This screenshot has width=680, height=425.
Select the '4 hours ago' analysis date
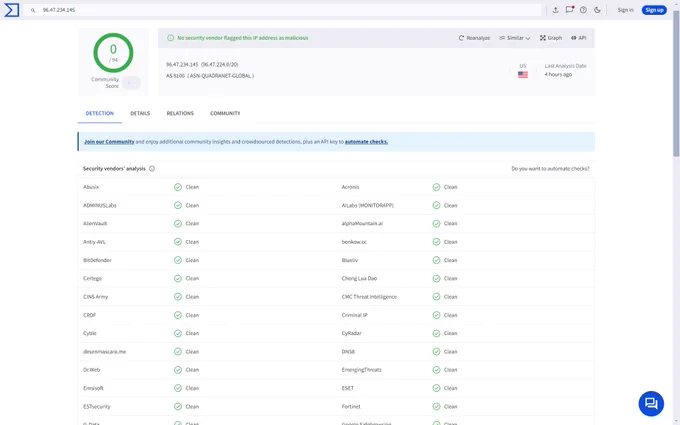tap(558, 75)
